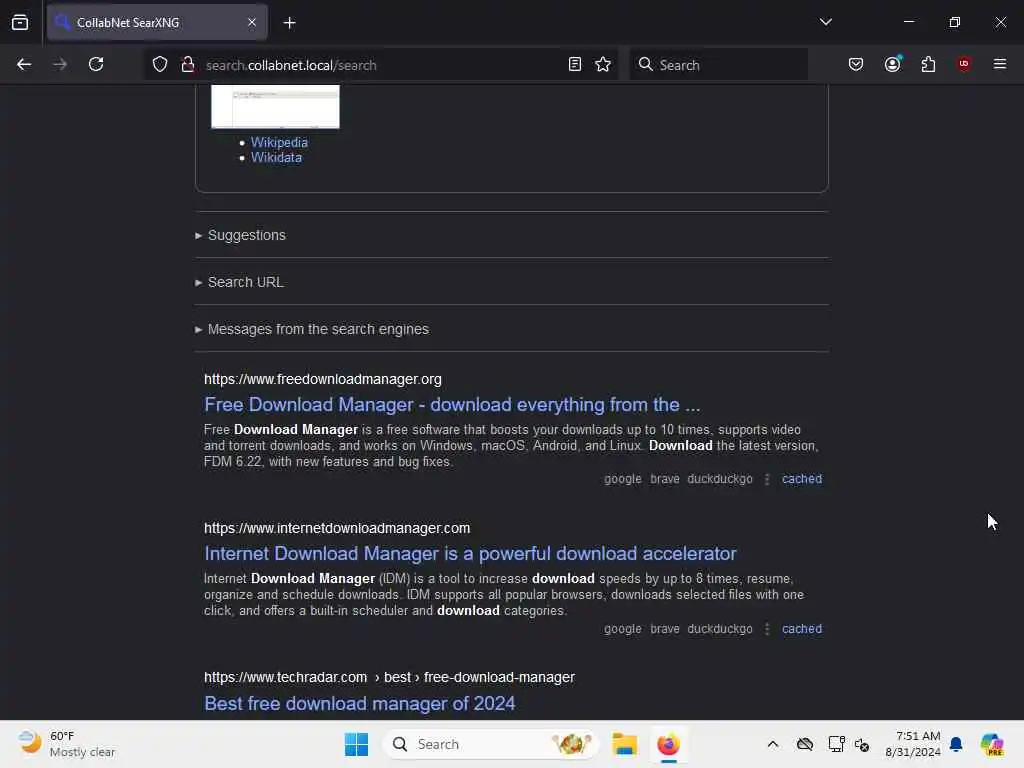Click the google engine label under Free Download Manager
This screenshot has width=1024, height=768.
click(622, 479)
